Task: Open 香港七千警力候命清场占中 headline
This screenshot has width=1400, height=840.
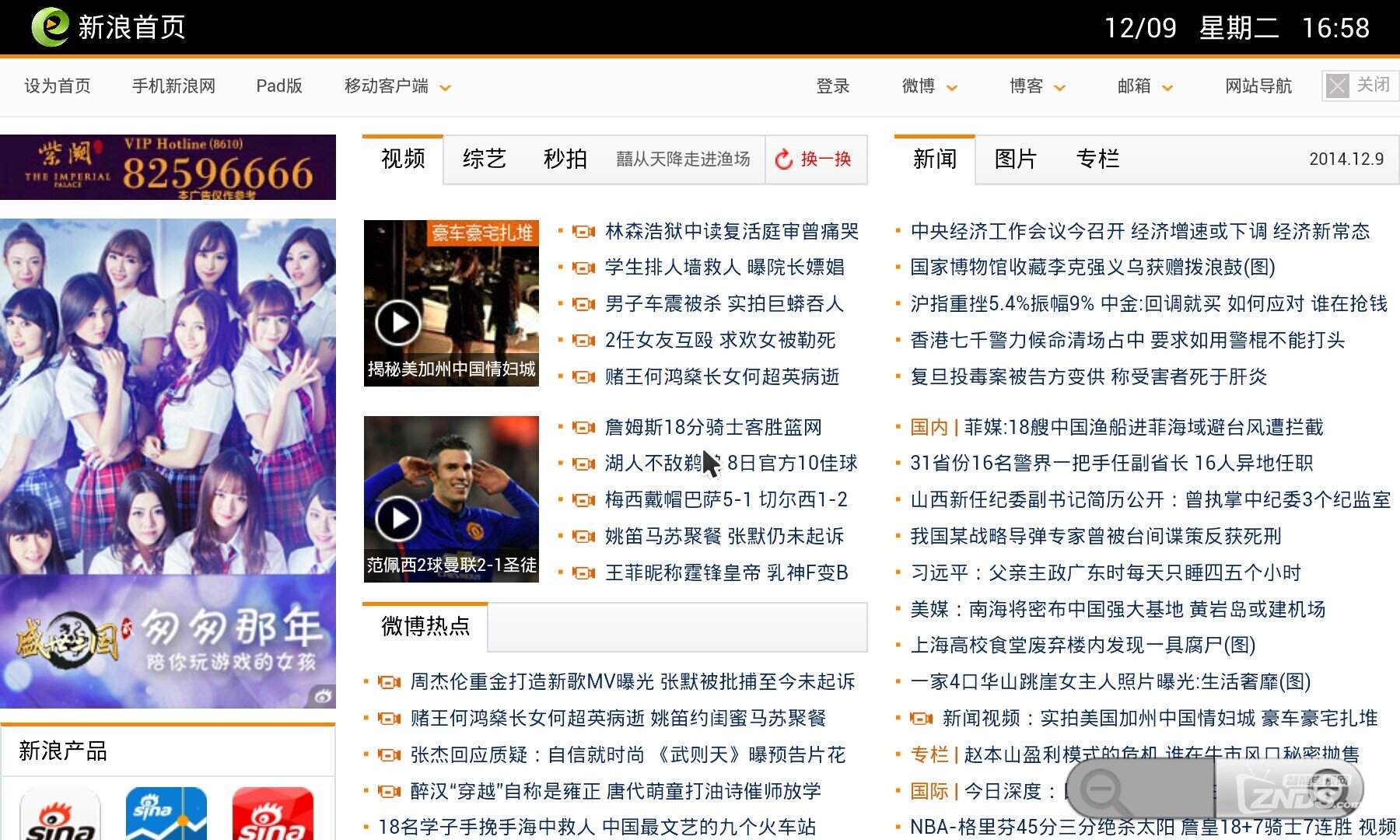Action: tap(1128, 341)
